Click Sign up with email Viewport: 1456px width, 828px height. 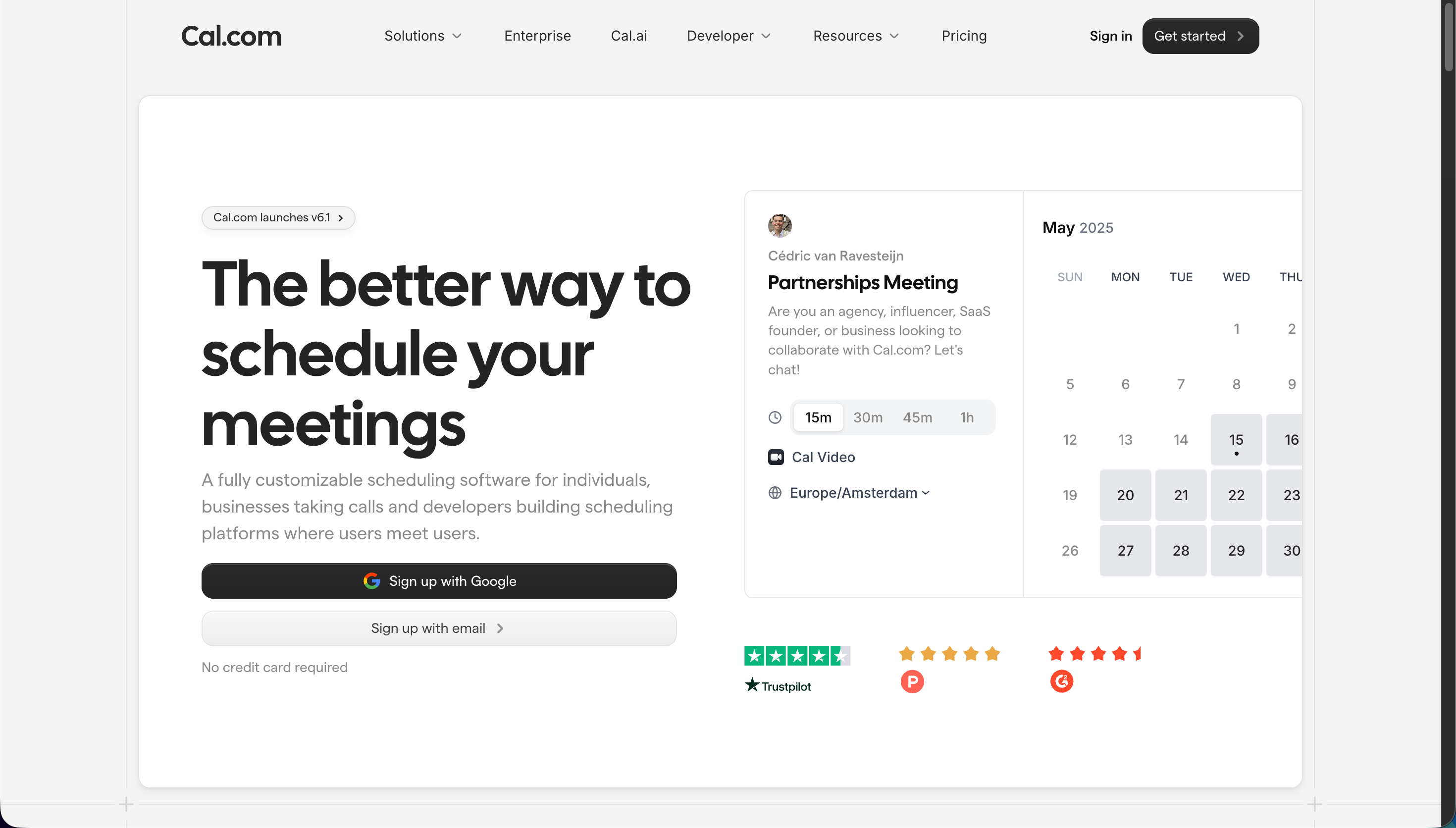pos(438,628)
